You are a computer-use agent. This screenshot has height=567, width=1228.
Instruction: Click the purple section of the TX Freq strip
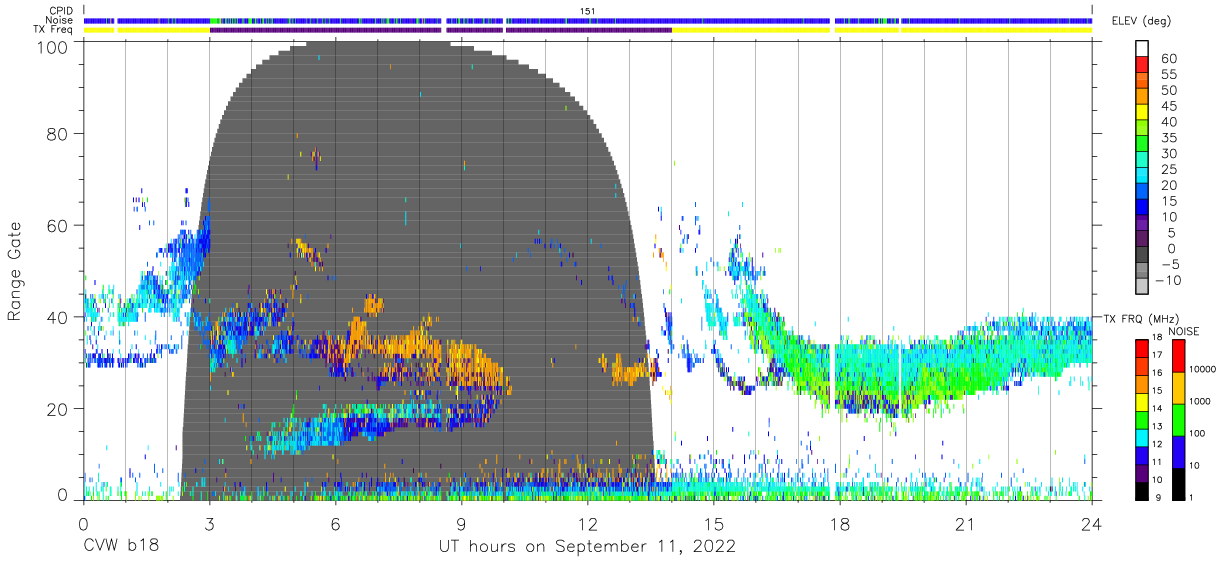[440, 30]
